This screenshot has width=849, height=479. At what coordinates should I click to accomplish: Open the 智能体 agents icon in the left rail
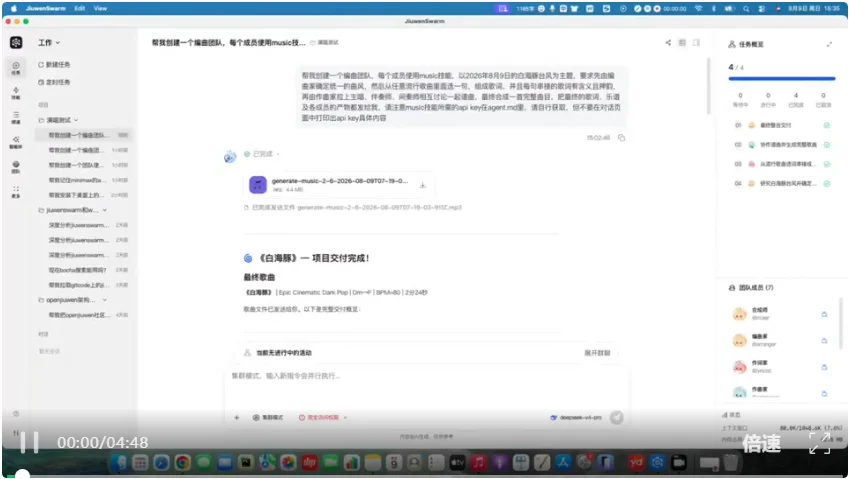pos(16,142)
